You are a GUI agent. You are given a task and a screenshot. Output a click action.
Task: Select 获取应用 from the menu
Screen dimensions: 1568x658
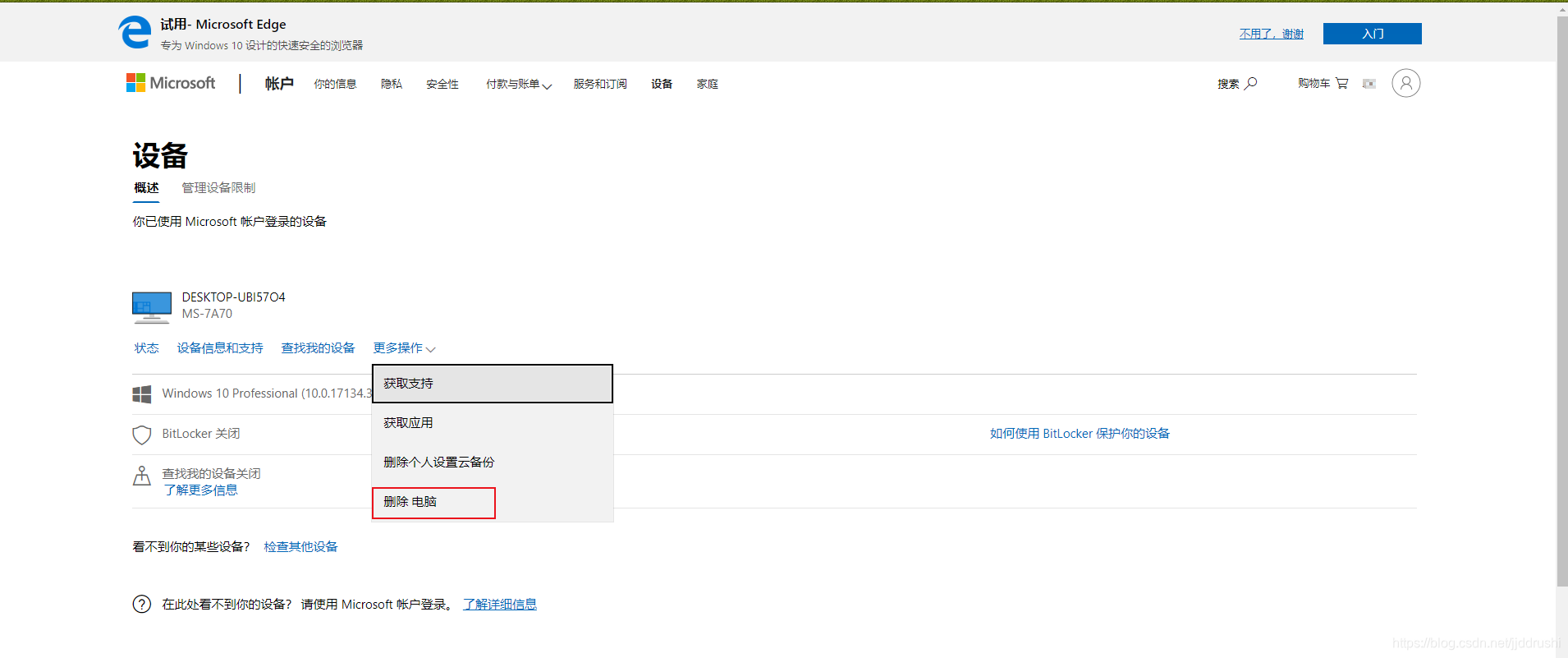[x=493, y=423]
